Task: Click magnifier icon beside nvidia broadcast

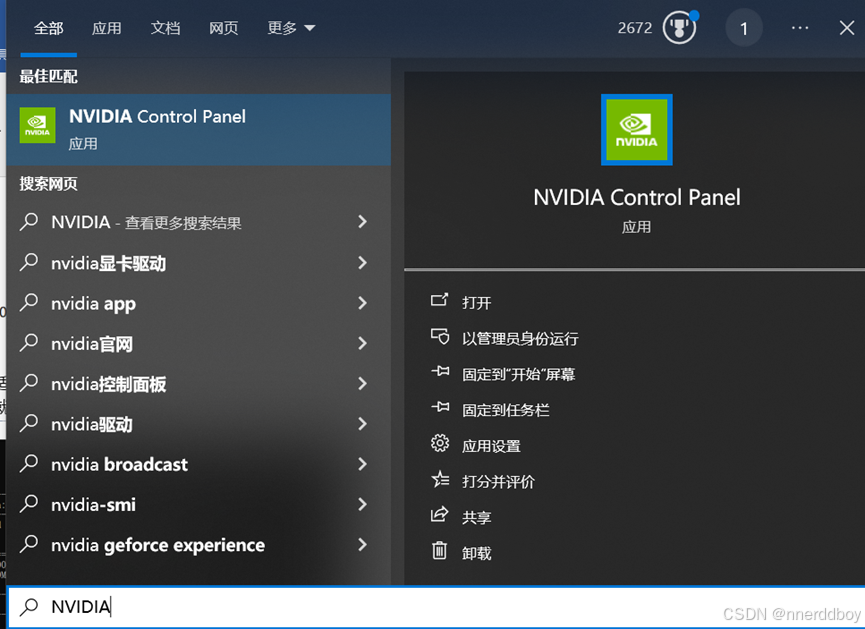Action: [x=29, y=463]
